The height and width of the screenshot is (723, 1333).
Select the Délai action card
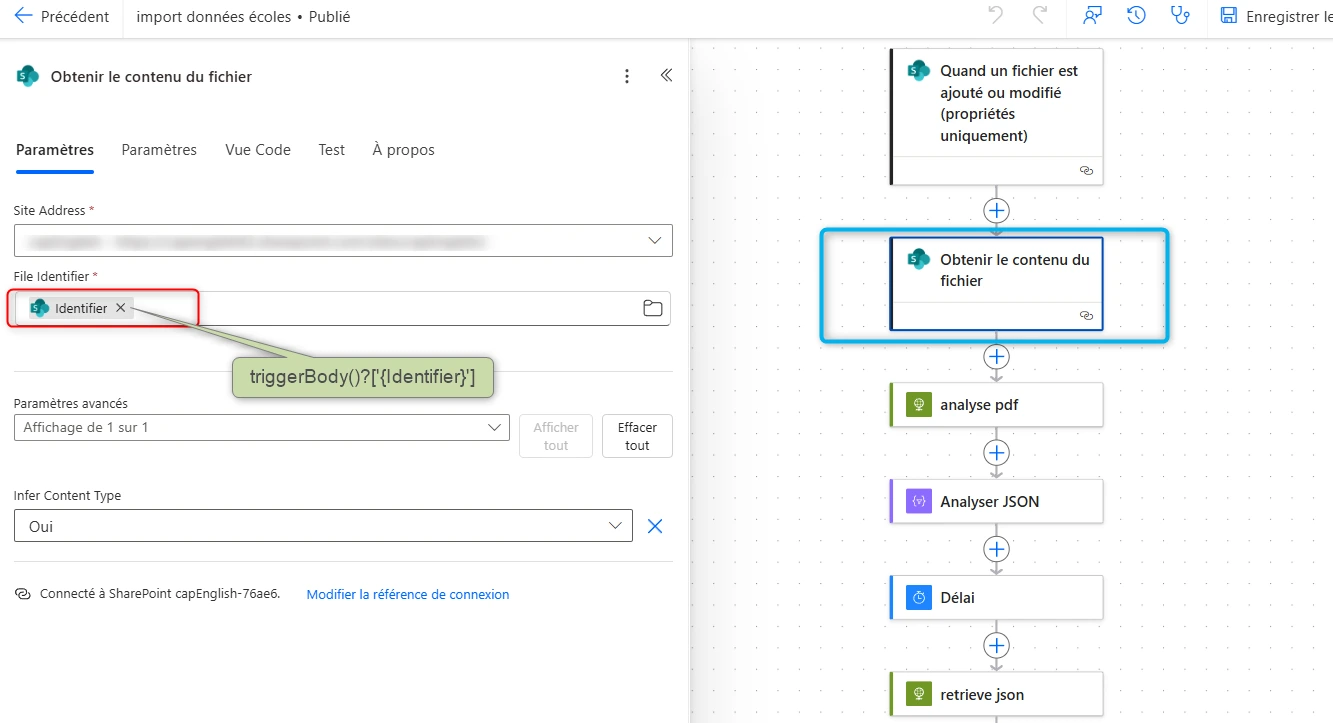pos(996,597)
